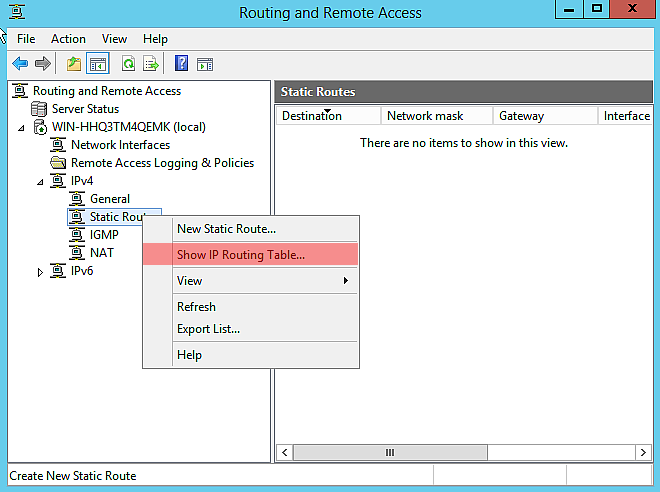Toggle Show/Hide Console Tree icon
Screen dimensions: 660x492
97,64
